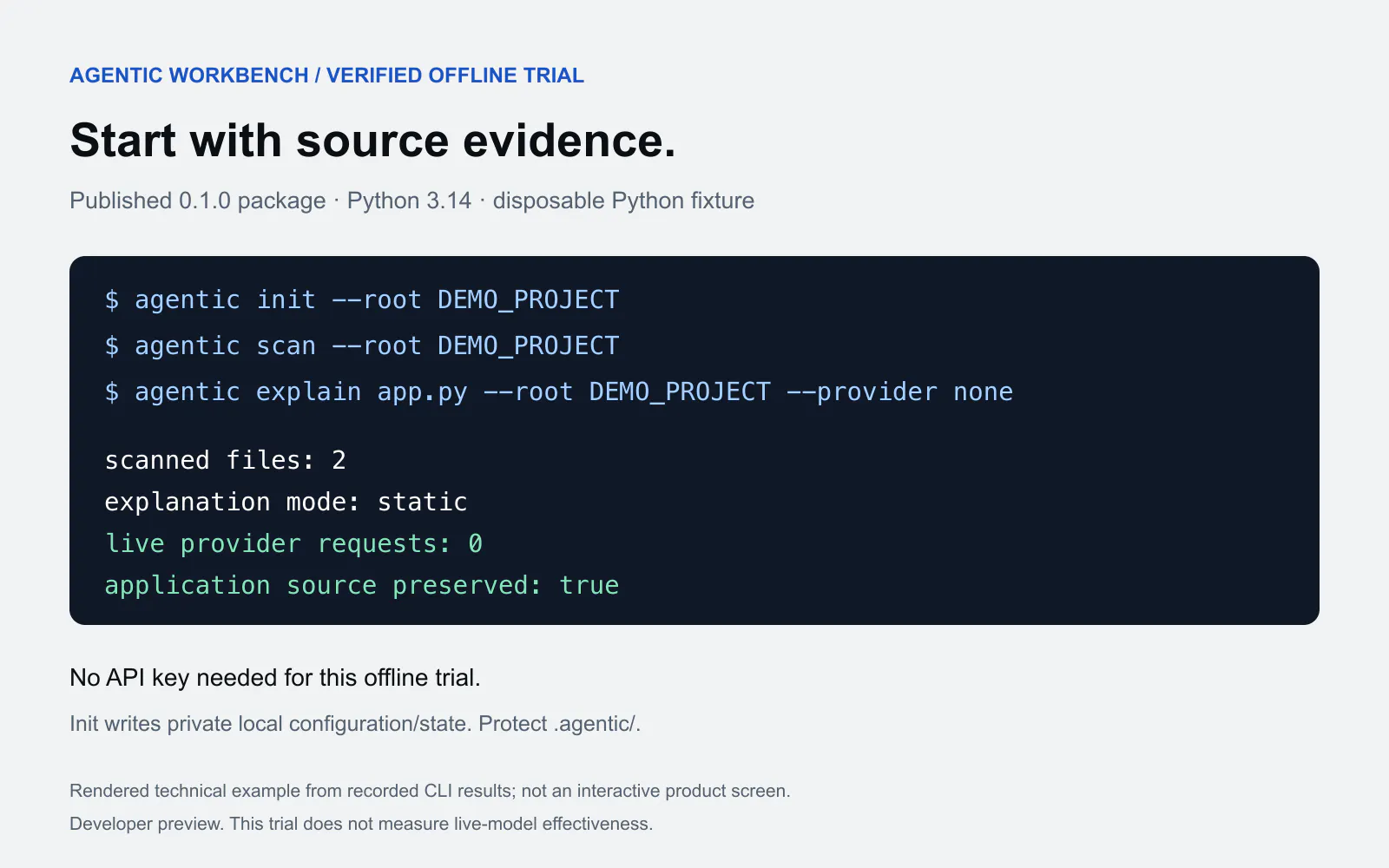This screenshot has width=1389, height=868.
Task: Click the green 'live provider requests: 0' line
Action: [x=293, y=543]
